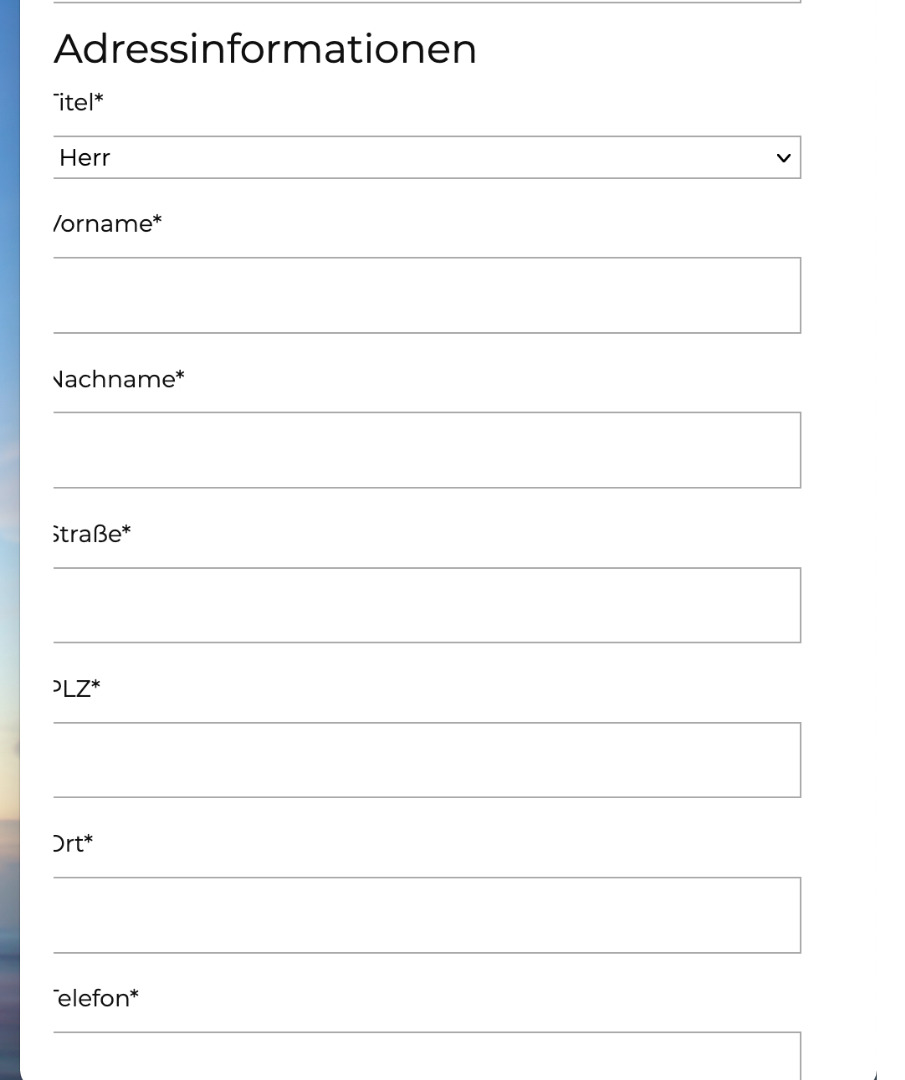This screenshot has width=905, height=1080.
Task: Focus the PLZ postal code field
Action: click(x=426, y=760)
